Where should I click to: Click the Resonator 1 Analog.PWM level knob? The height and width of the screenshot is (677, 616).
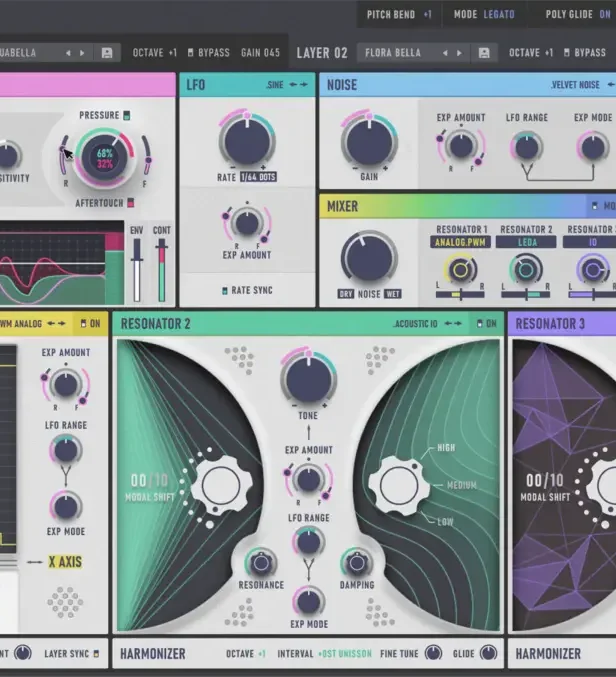tap(460, 270)
